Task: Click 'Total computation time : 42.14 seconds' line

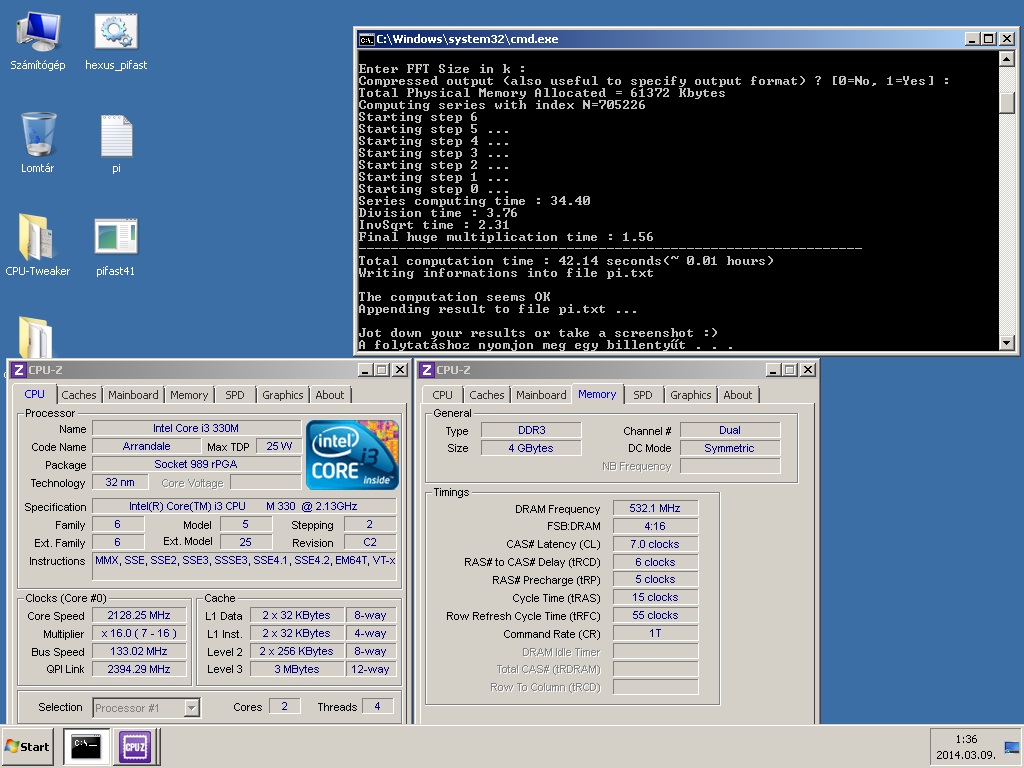Action: point(566,261)
